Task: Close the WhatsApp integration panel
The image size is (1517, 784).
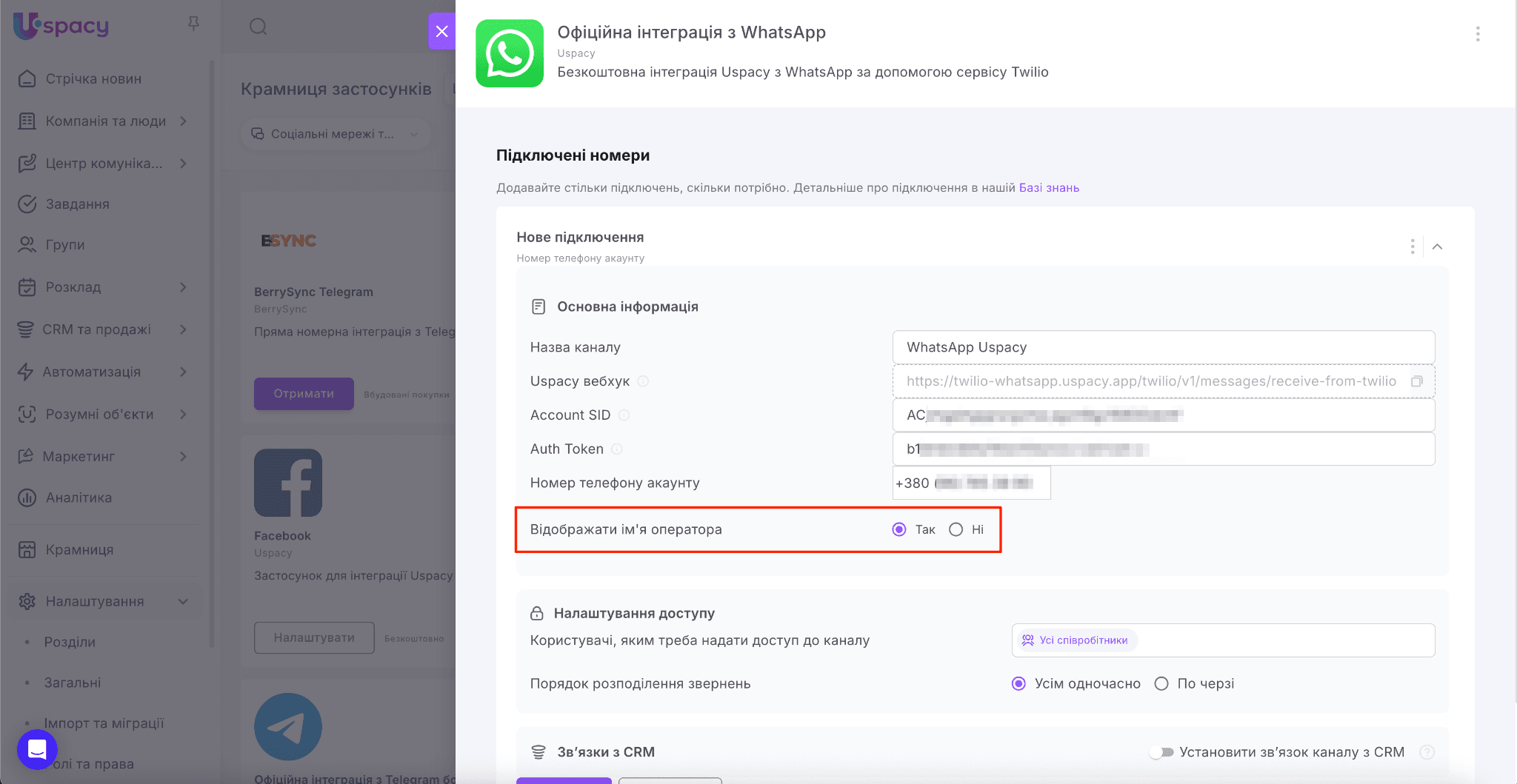Action: [441, 31]
